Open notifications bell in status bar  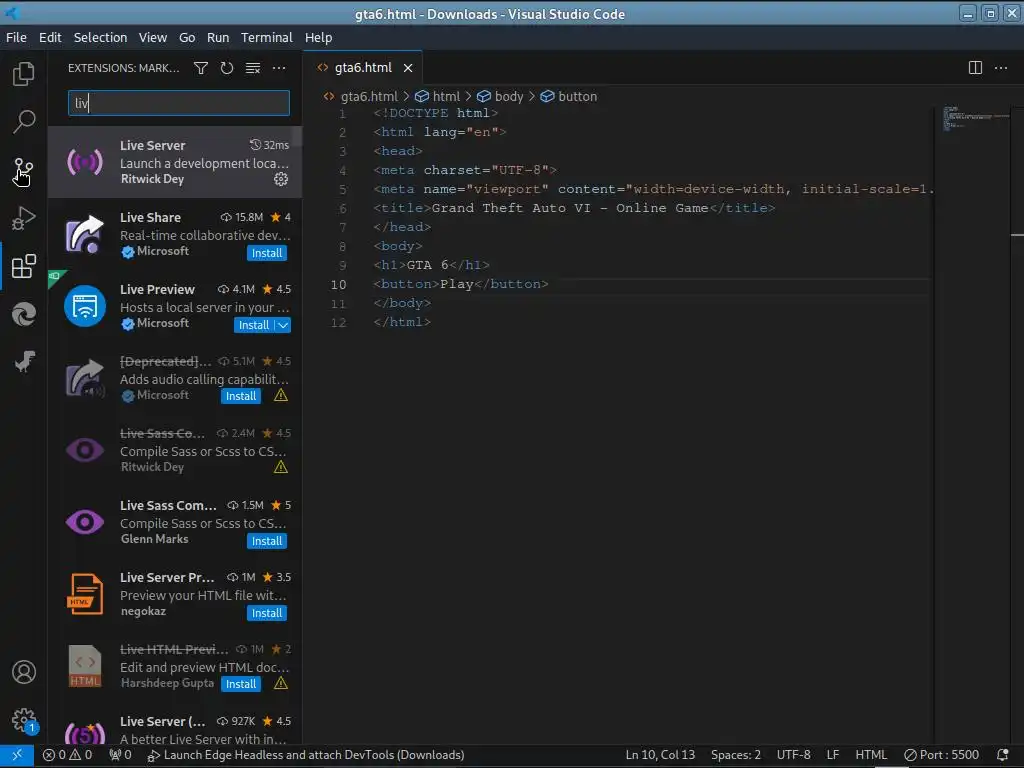(1002, 755)
